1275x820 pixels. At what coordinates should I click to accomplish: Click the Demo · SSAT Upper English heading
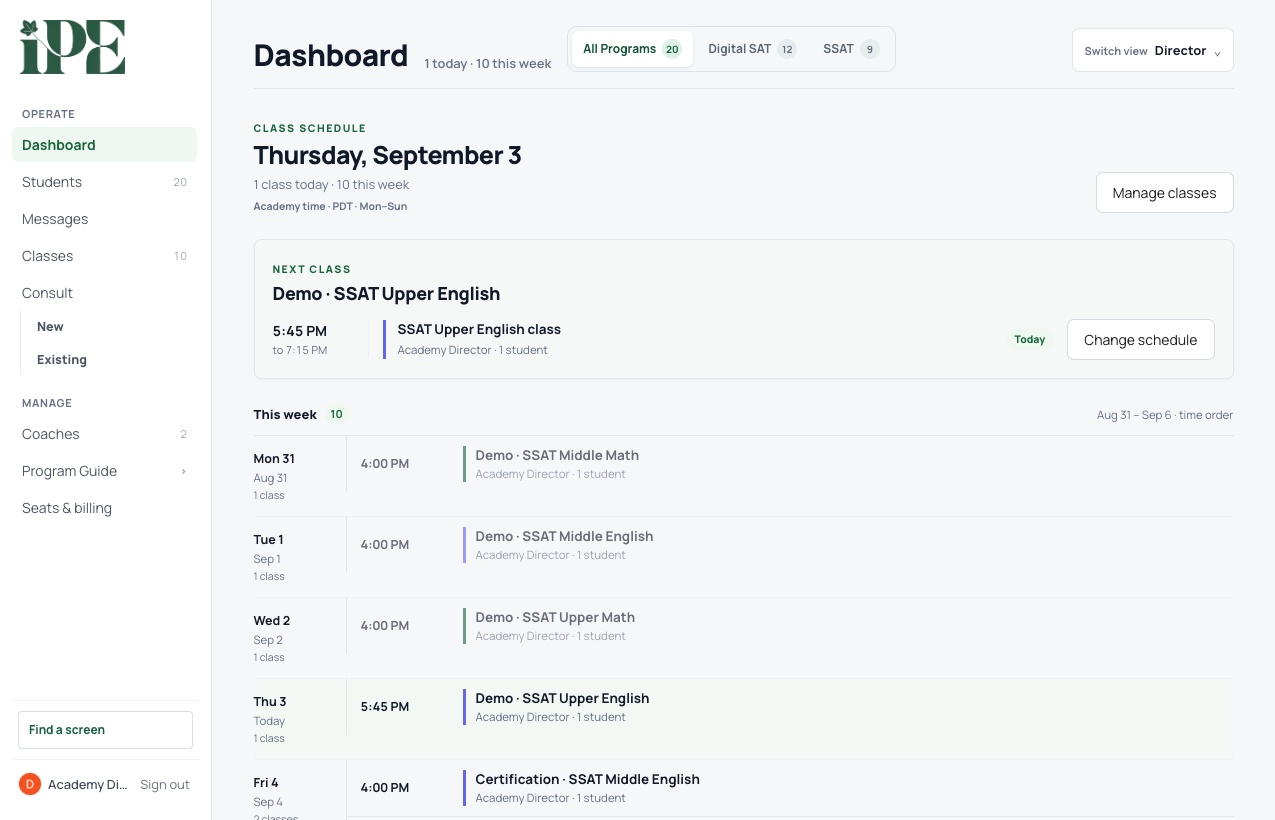386,294
